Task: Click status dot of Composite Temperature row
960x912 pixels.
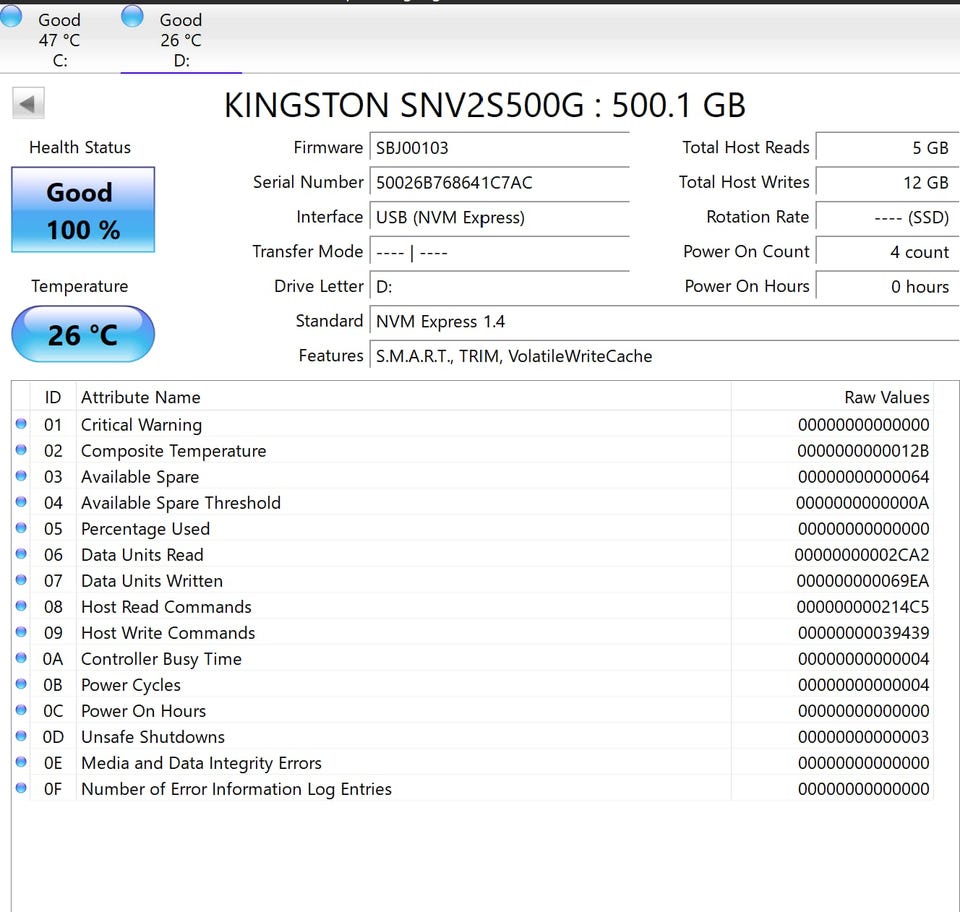Action: click(x=21, y=450)
